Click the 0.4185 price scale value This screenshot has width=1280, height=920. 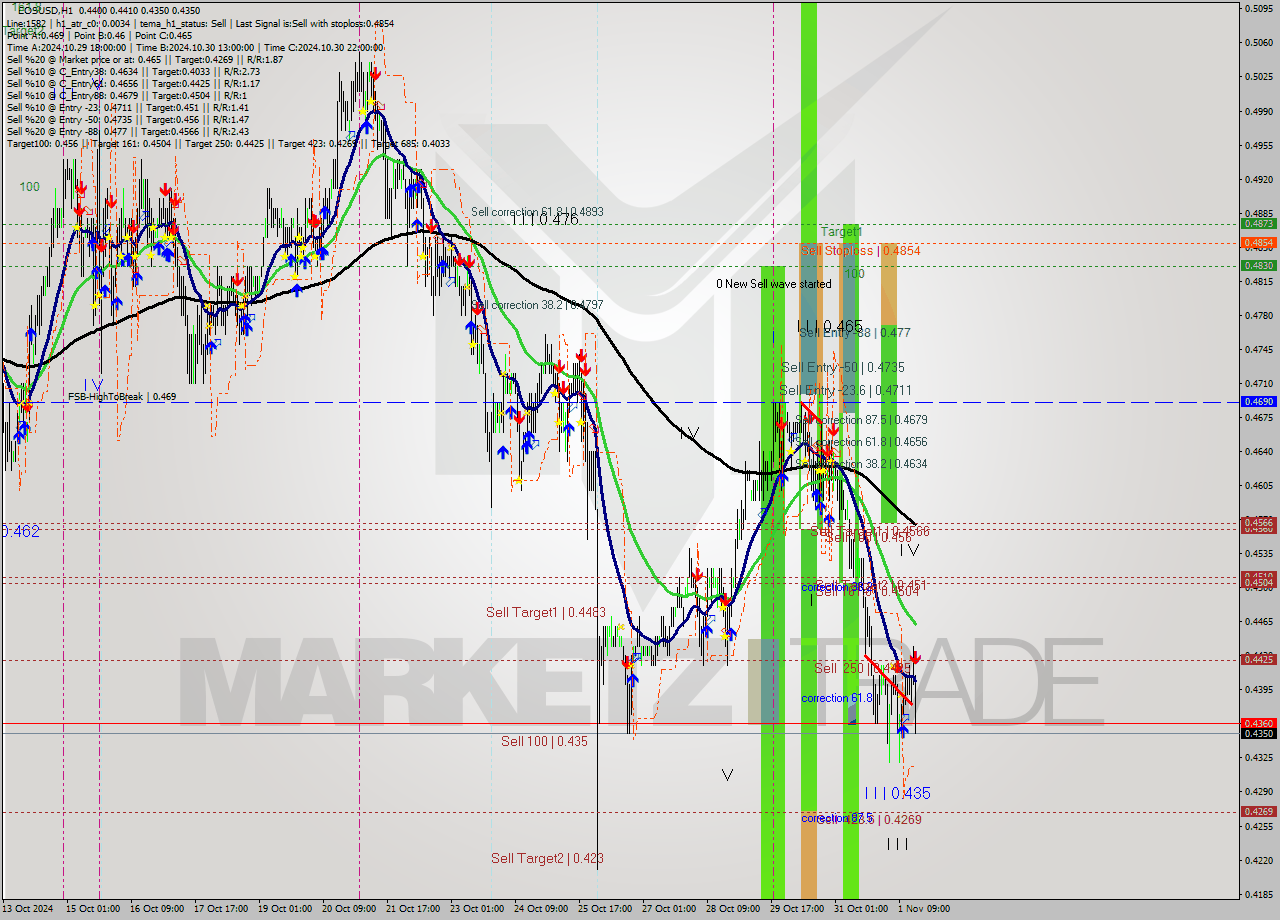[1258, 894]
